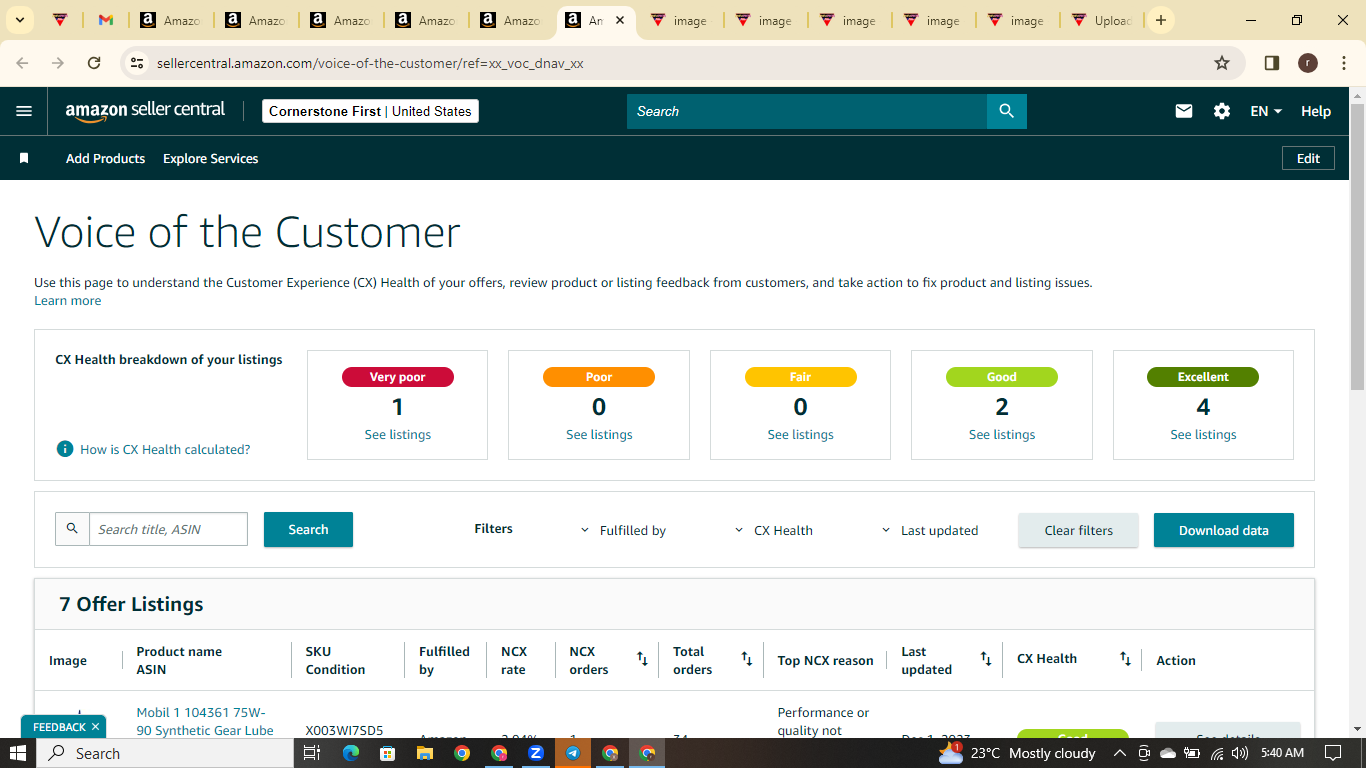Click the info icon beside CX Health calculated
The height and width of the screenshot is (768, 1366).
pyautogui.click(x=65, y=449)
